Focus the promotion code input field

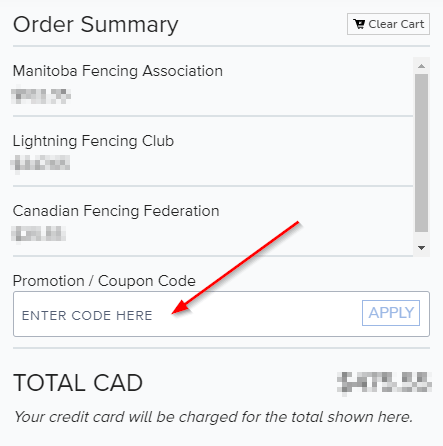click(187, 314)
